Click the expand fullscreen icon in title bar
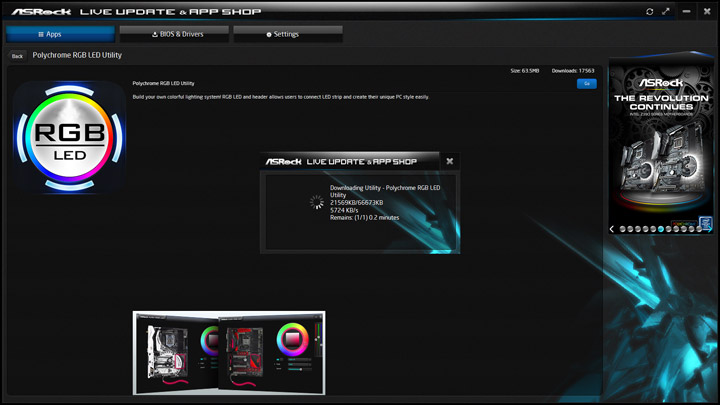This screenshot has height=405, width=720. coord(666,11)
